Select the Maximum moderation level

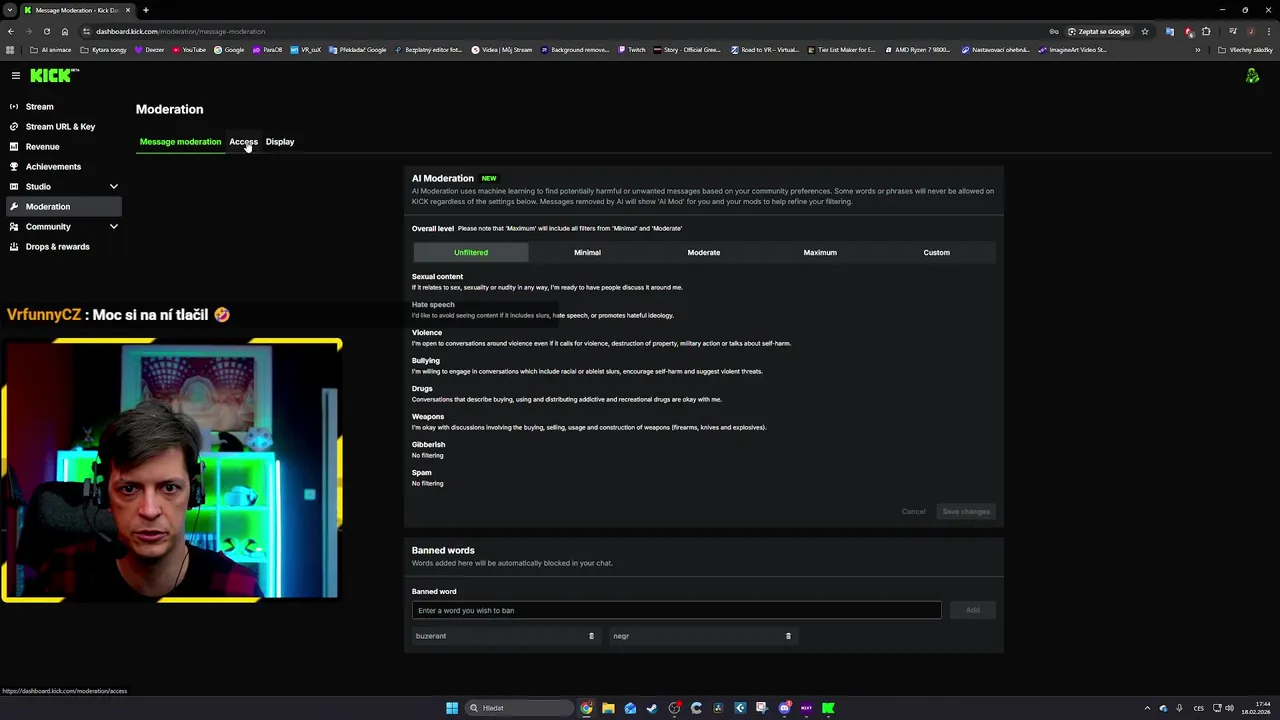[x=820, y=252]
